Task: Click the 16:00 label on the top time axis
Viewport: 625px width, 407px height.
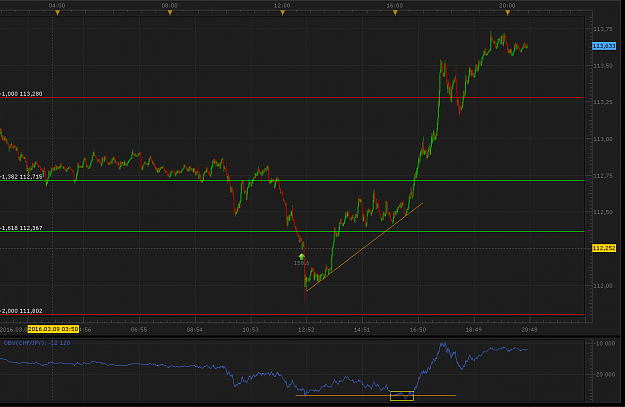Action: 395,6
